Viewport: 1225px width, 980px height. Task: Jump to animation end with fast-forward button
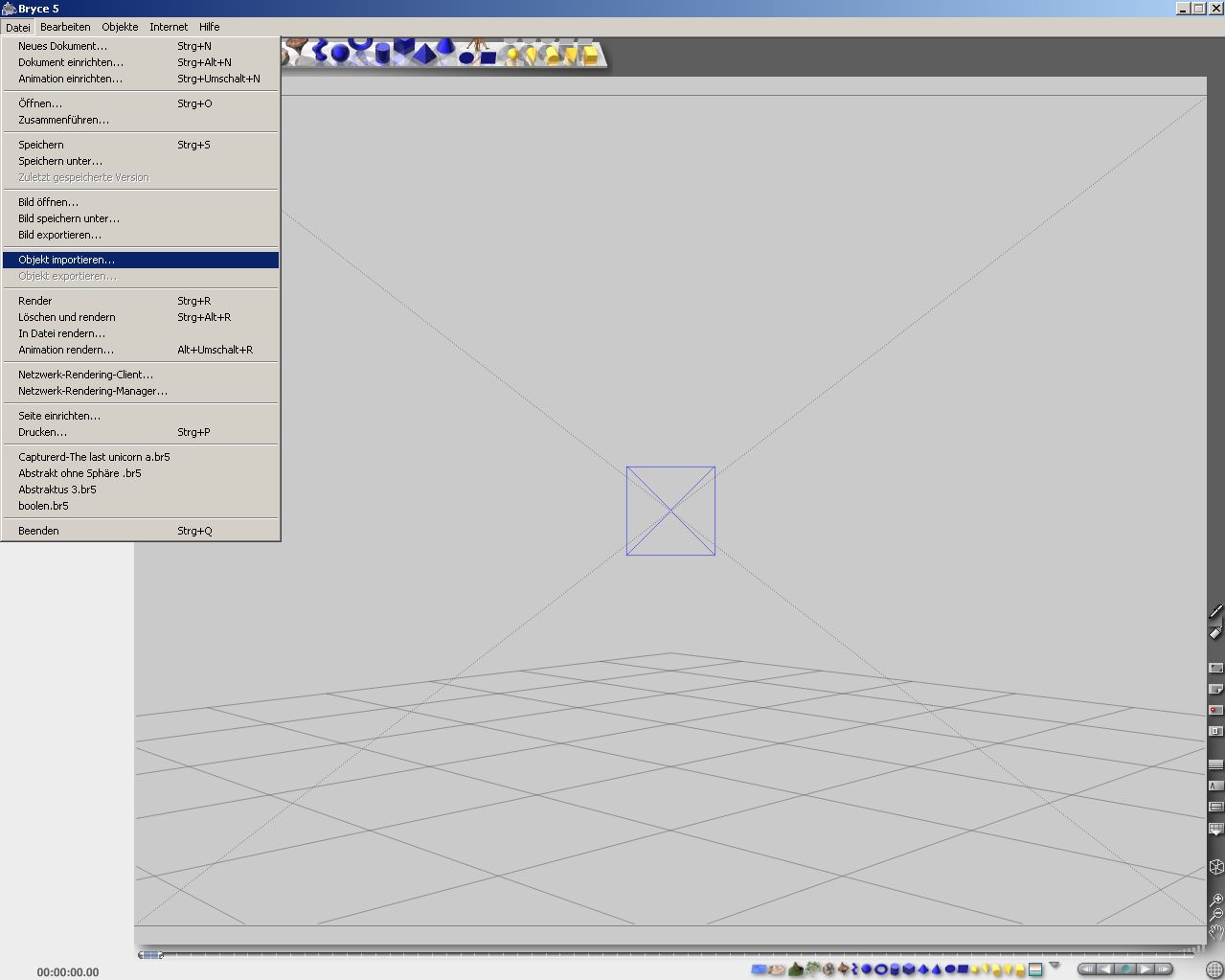[x=1163, y=969]
